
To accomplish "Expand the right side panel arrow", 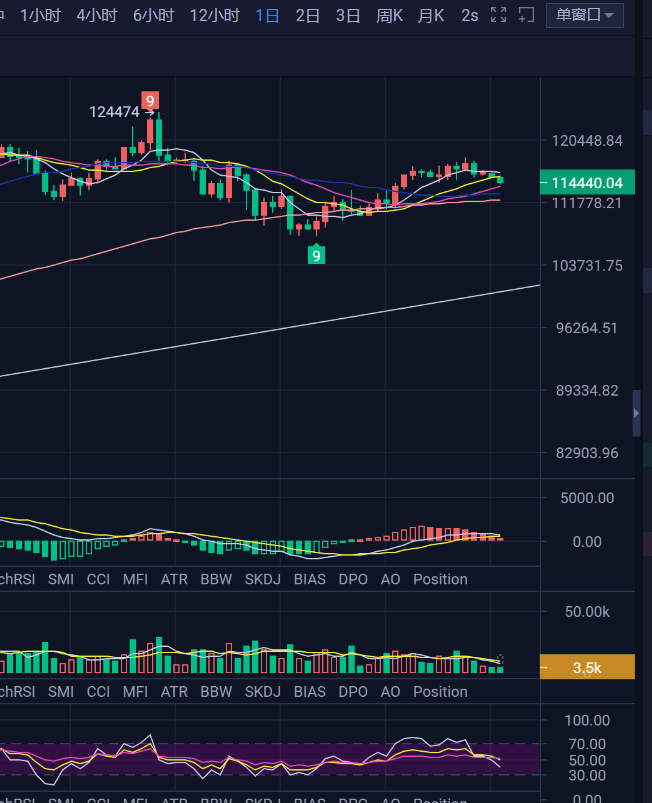I will 636,413.
